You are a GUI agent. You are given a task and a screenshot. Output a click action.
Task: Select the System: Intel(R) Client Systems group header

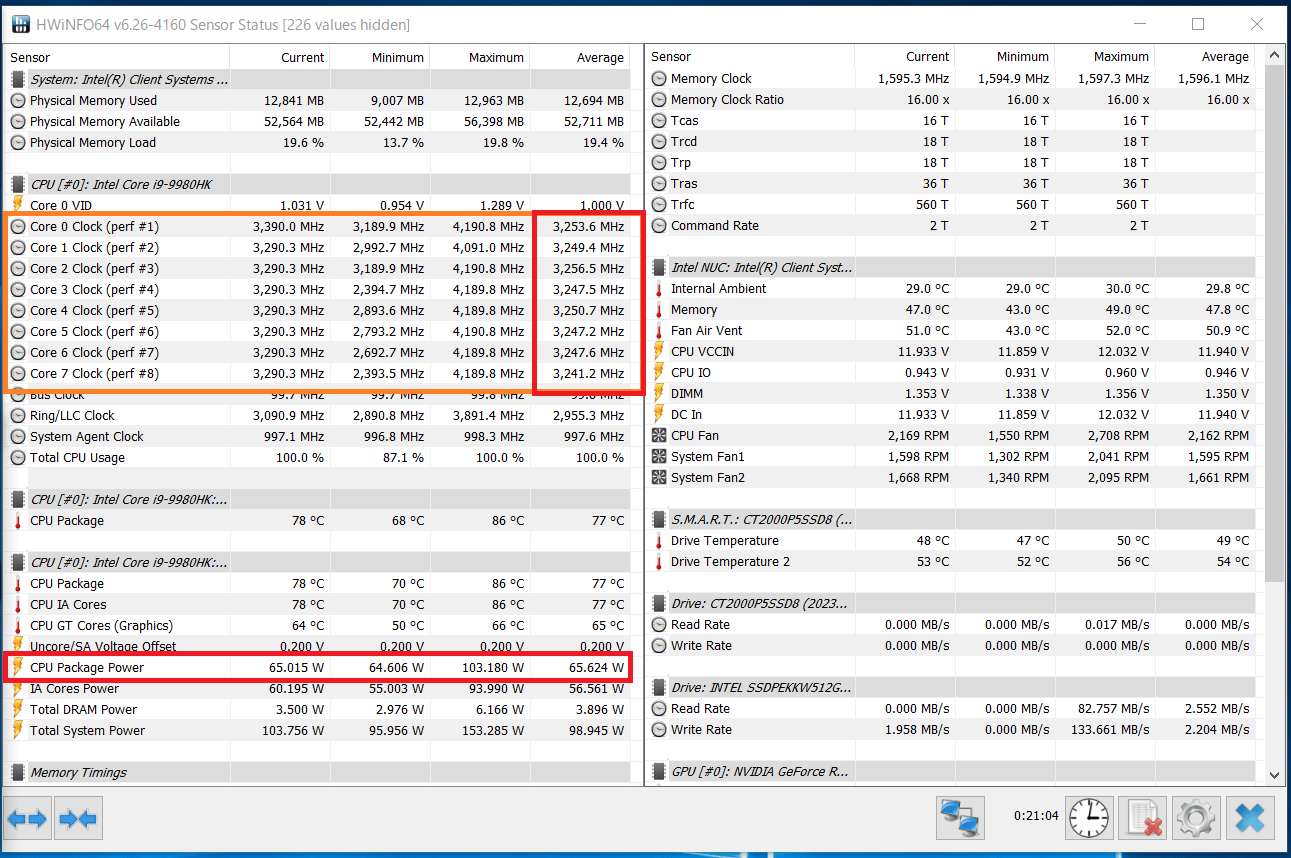pos(319,79)
